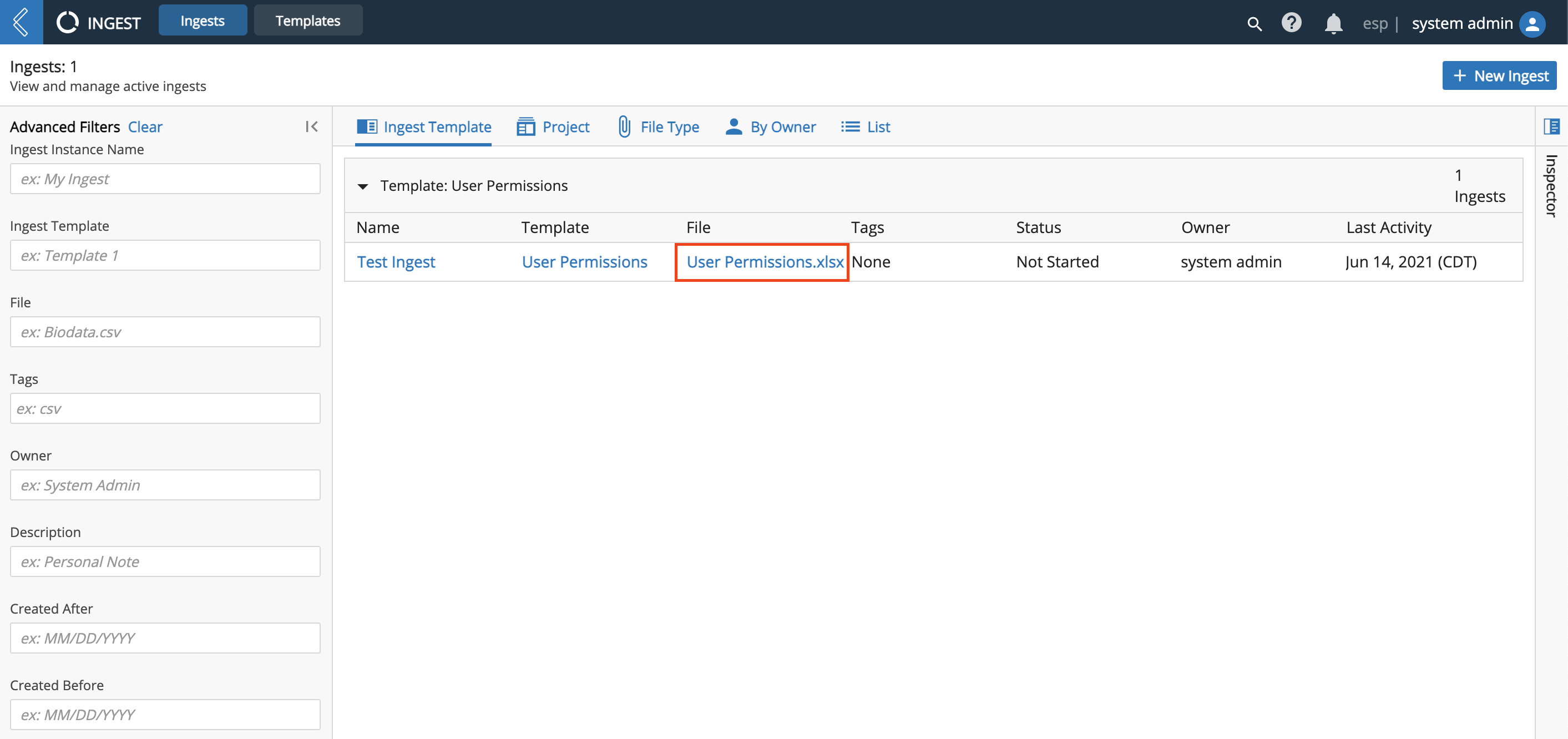Click the Status column header
Screen dimensions: 1568x739
1039,227
